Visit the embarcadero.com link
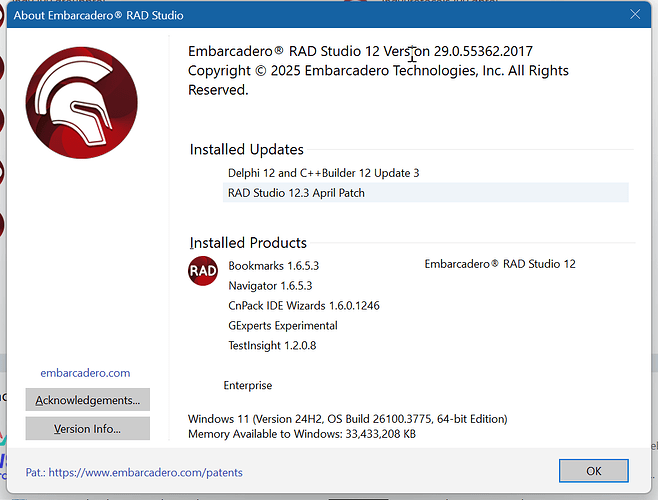Screen dimensions: 658x500 coord(85,373)
